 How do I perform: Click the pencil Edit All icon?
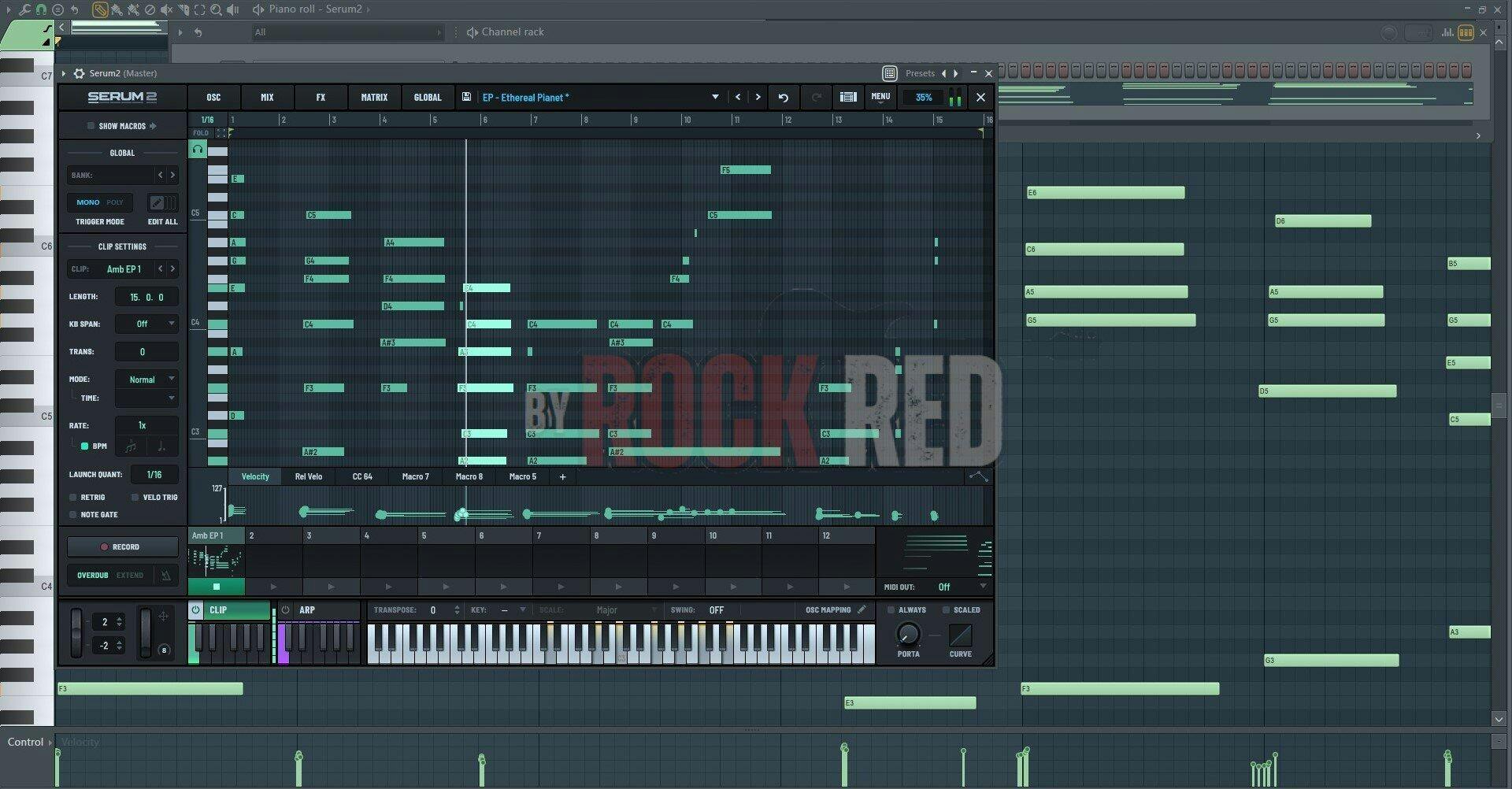157,202
